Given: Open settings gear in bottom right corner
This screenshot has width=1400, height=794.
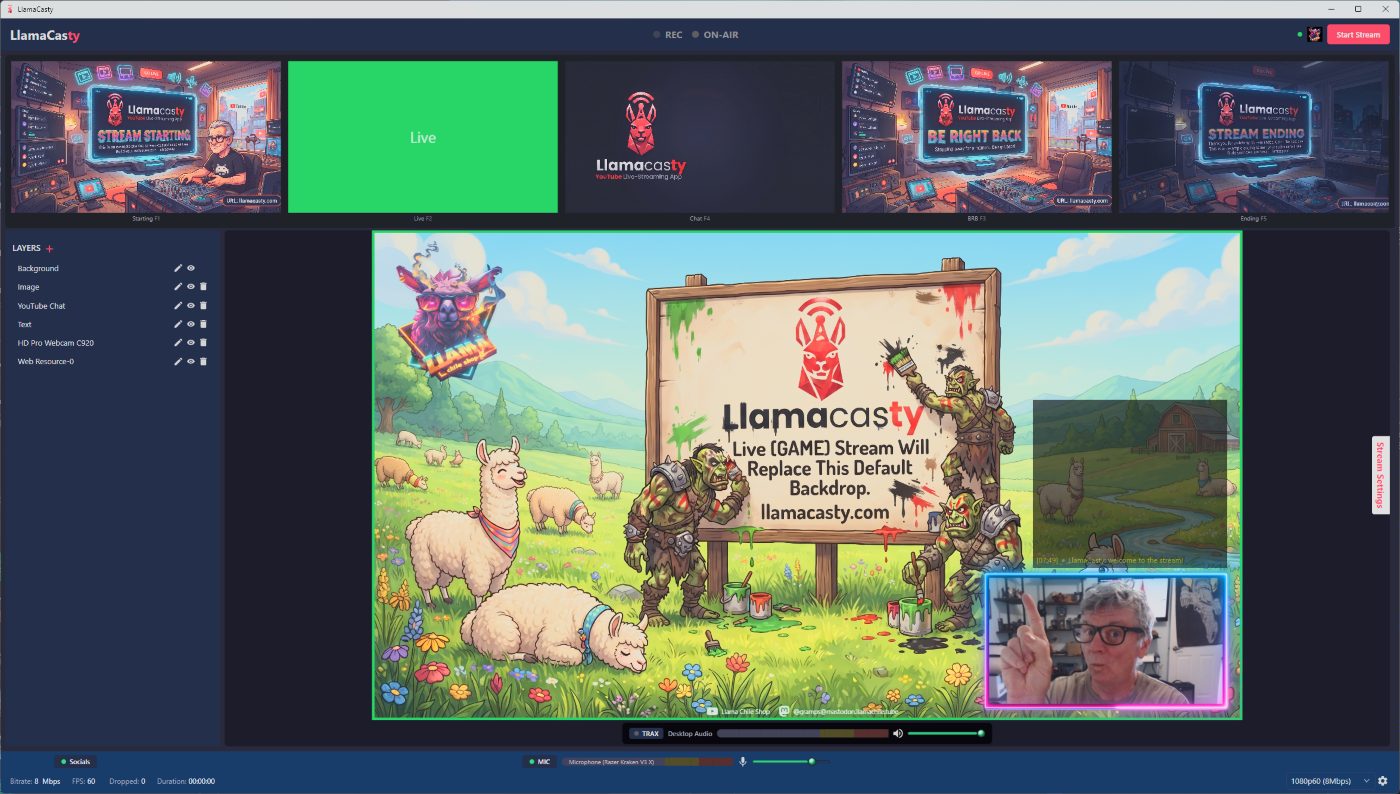Looking at the screenshot, I should point(1383,781).
